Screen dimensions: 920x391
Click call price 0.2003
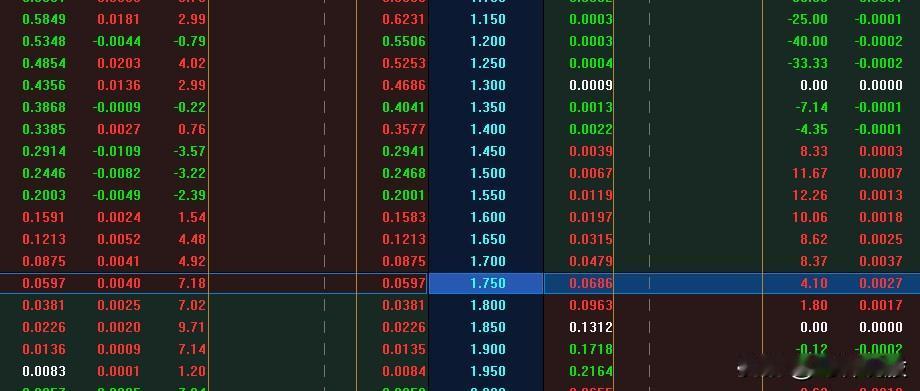(x=44, y=196)
